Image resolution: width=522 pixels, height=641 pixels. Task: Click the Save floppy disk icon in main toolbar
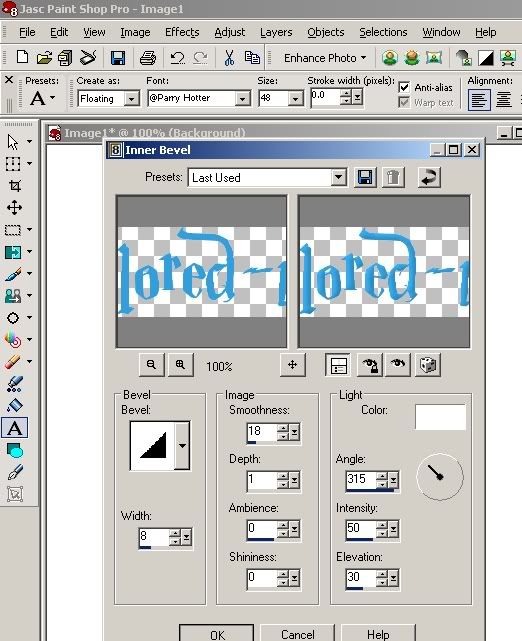tap(118, 58)
